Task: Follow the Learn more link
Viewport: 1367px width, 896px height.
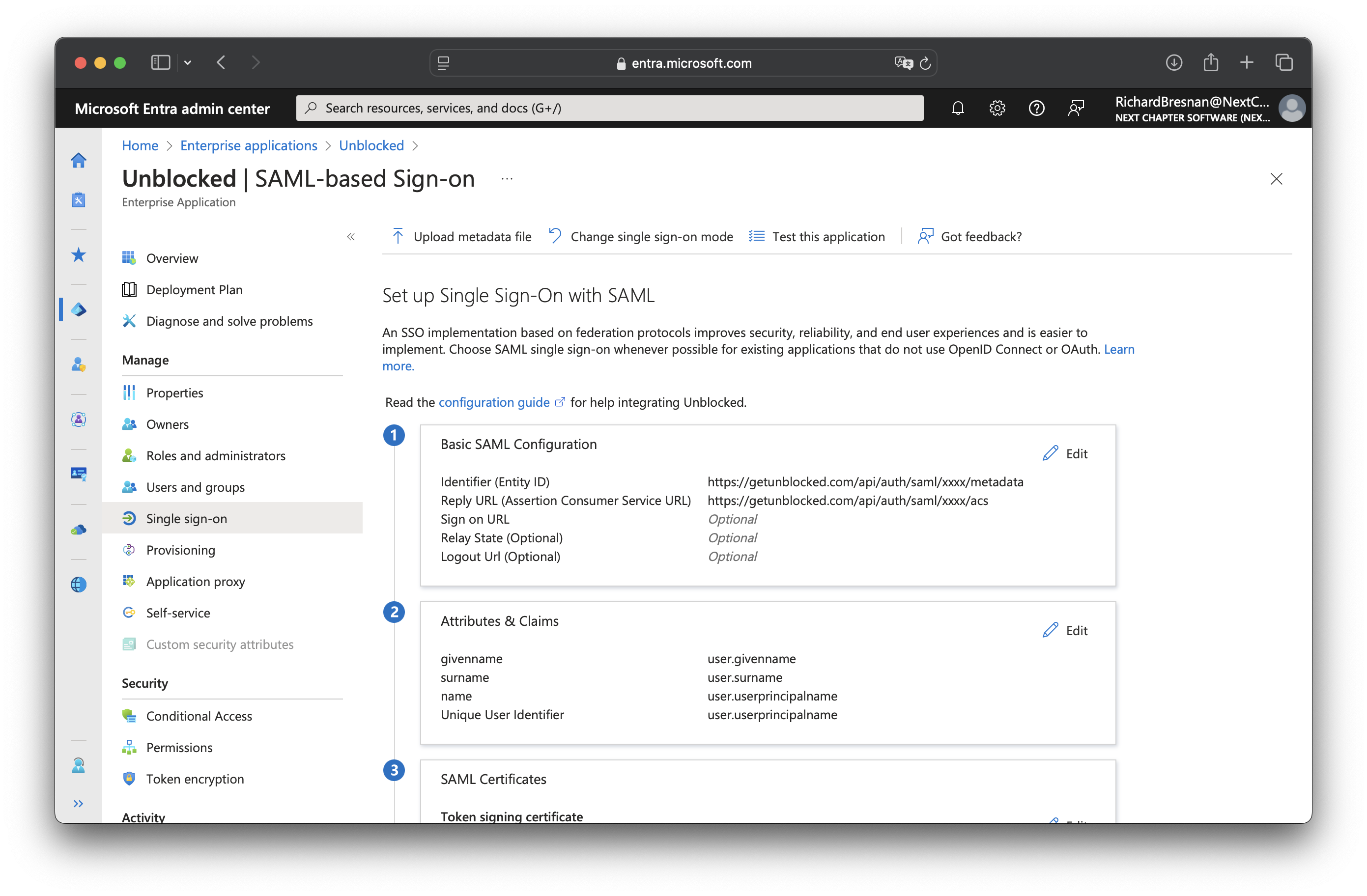Action: [x=1119, y=349]
